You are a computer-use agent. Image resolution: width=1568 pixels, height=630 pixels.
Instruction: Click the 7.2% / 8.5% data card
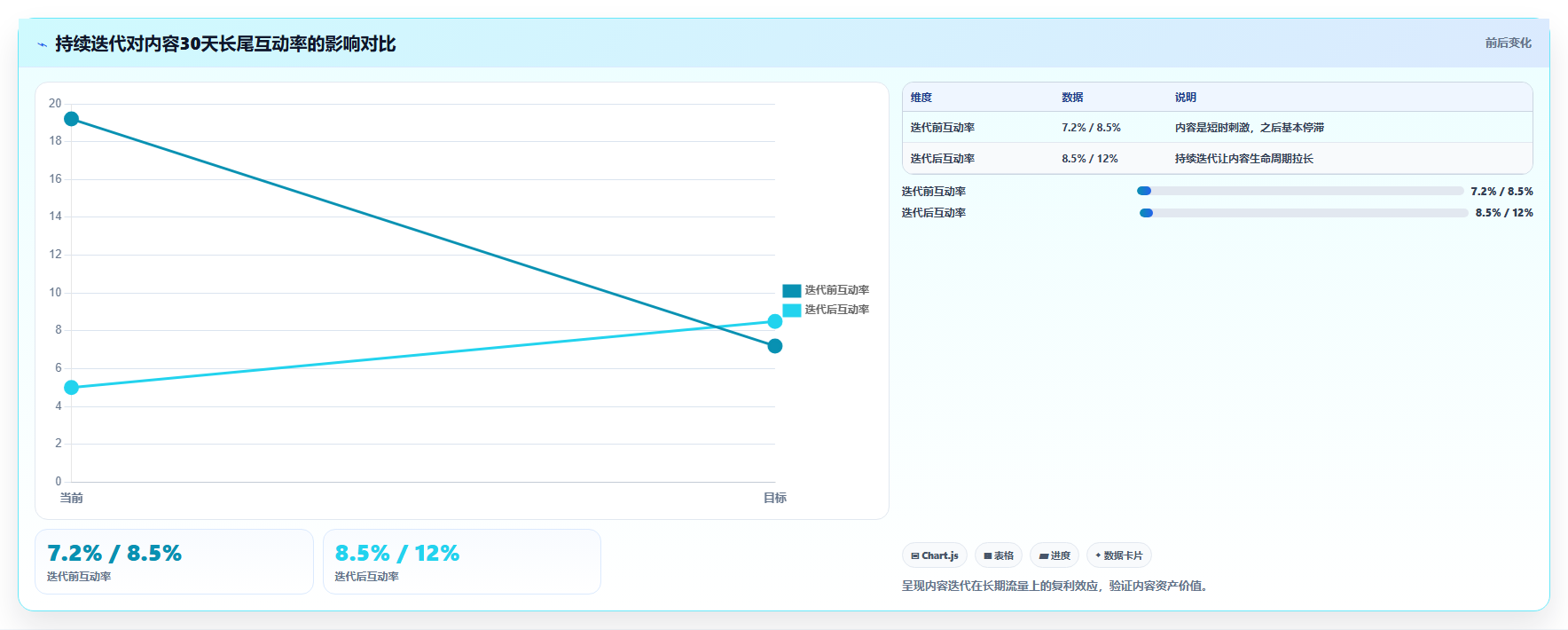(x=174, y=562)
